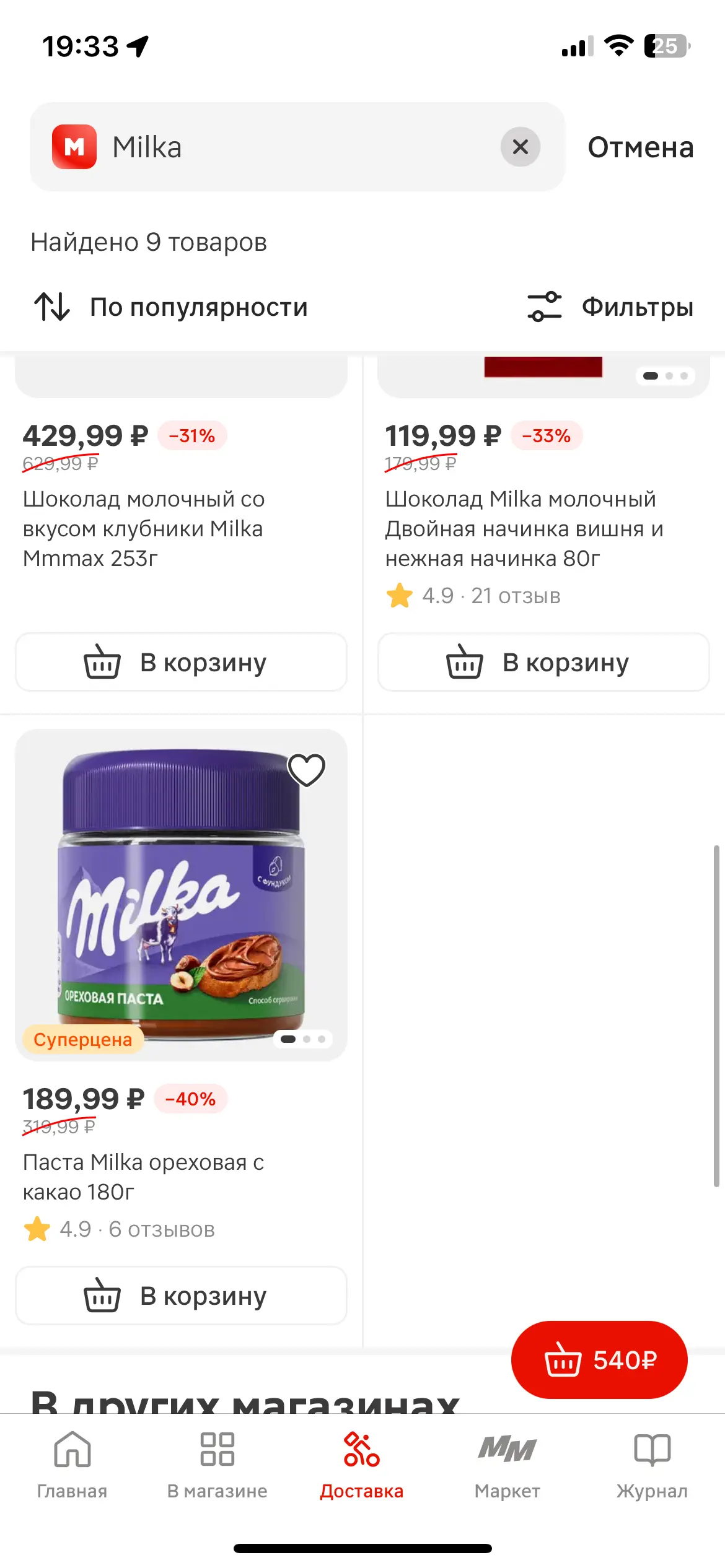Open the Журнал book tab
The height and width of the screenshot is (1568, 725).
point(652,1465)
